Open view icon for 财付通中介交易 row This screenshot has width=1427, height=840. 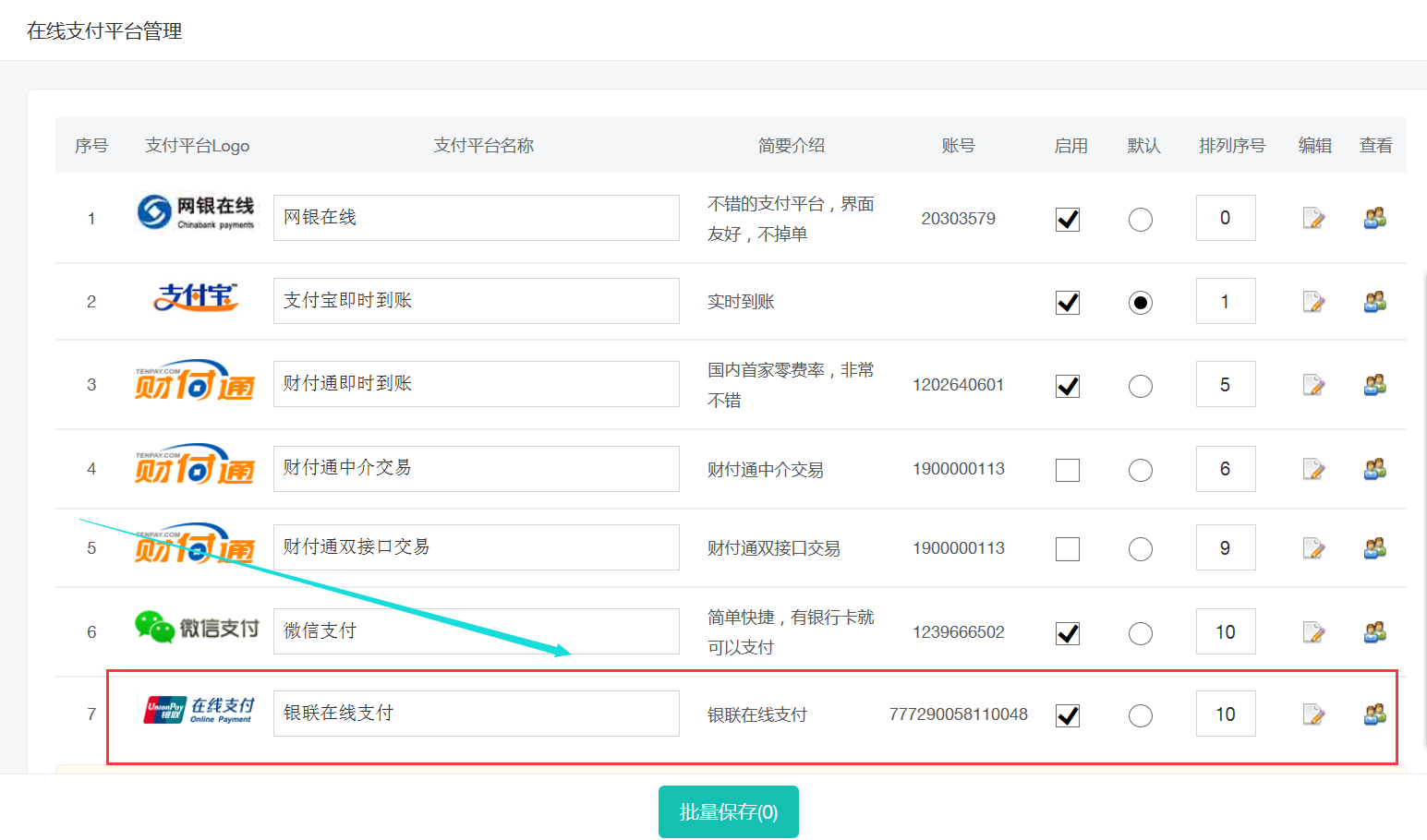click(1375, 469)
